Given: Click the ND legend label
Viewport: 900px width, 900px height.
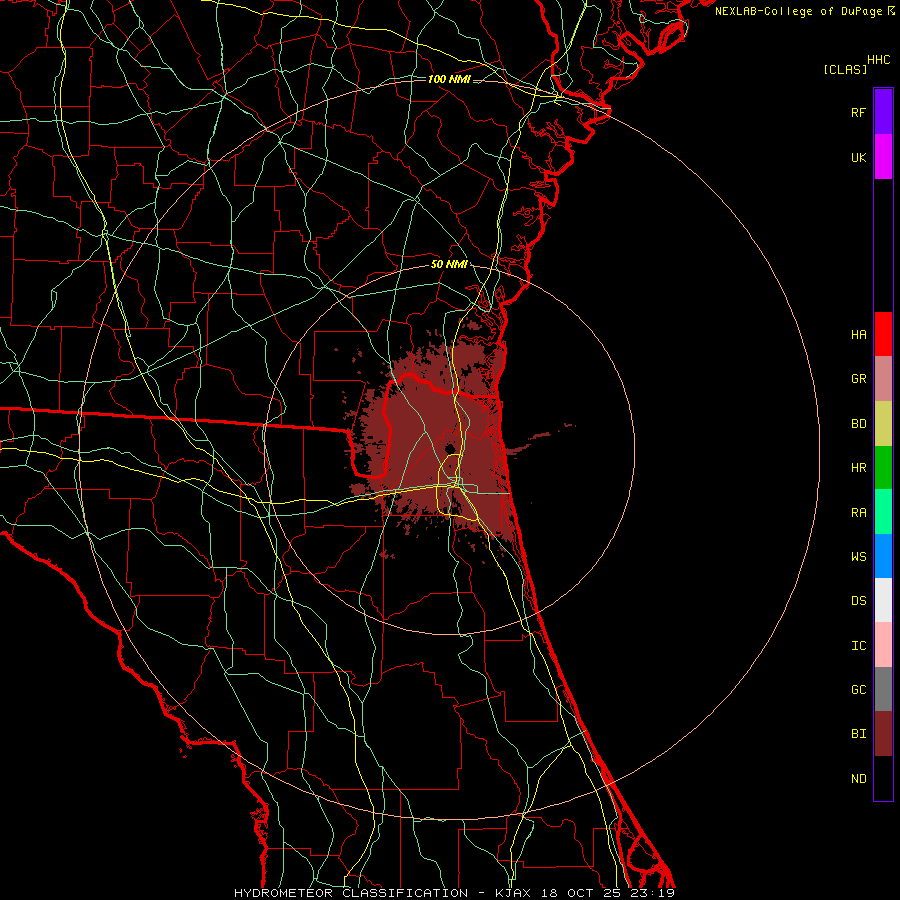Looking at the screenshot, I should [x=858, y=779].
